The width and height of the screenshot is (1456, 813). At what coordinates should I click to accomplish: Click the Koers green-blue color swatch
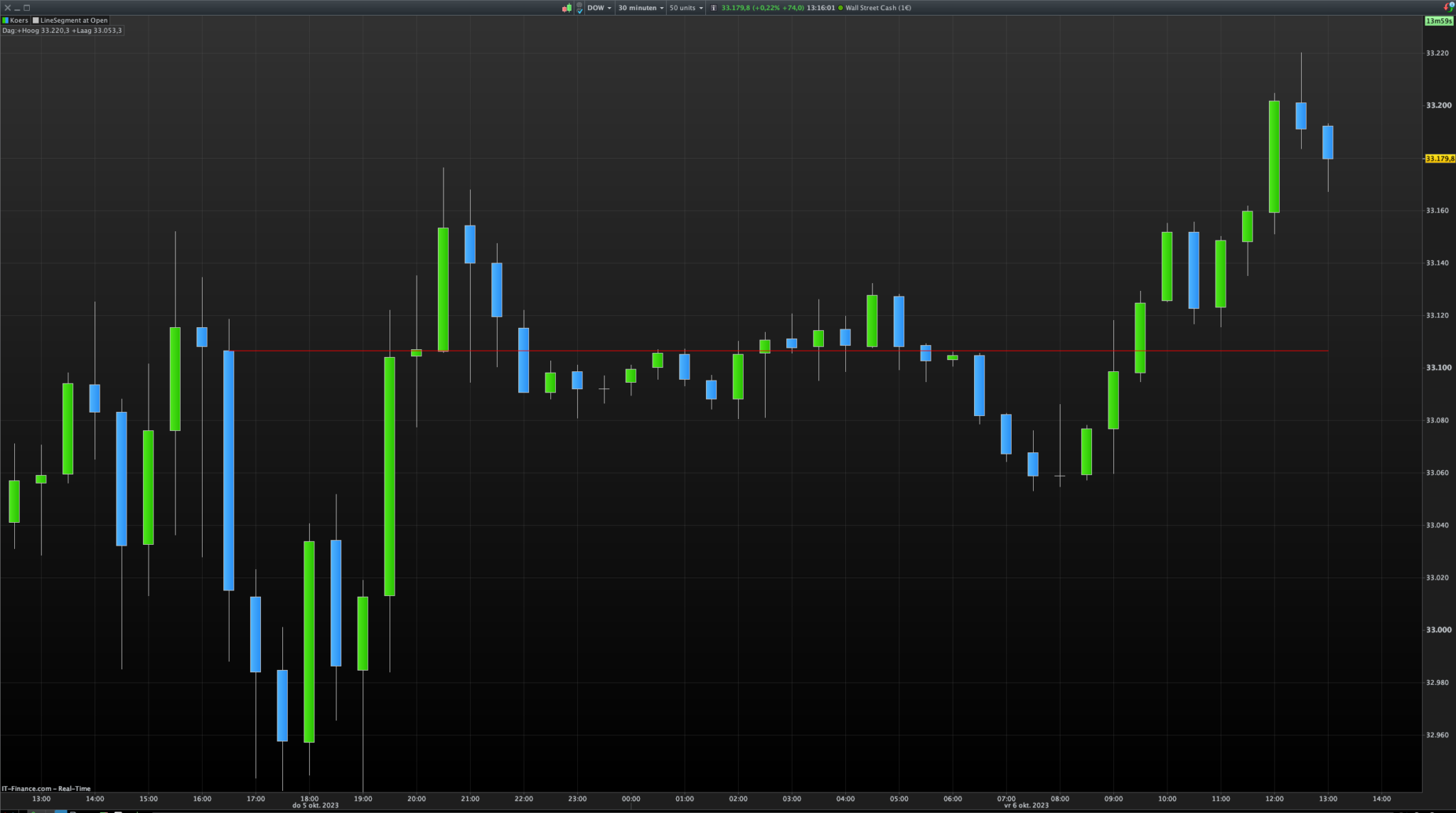click(x=6, y=20)
